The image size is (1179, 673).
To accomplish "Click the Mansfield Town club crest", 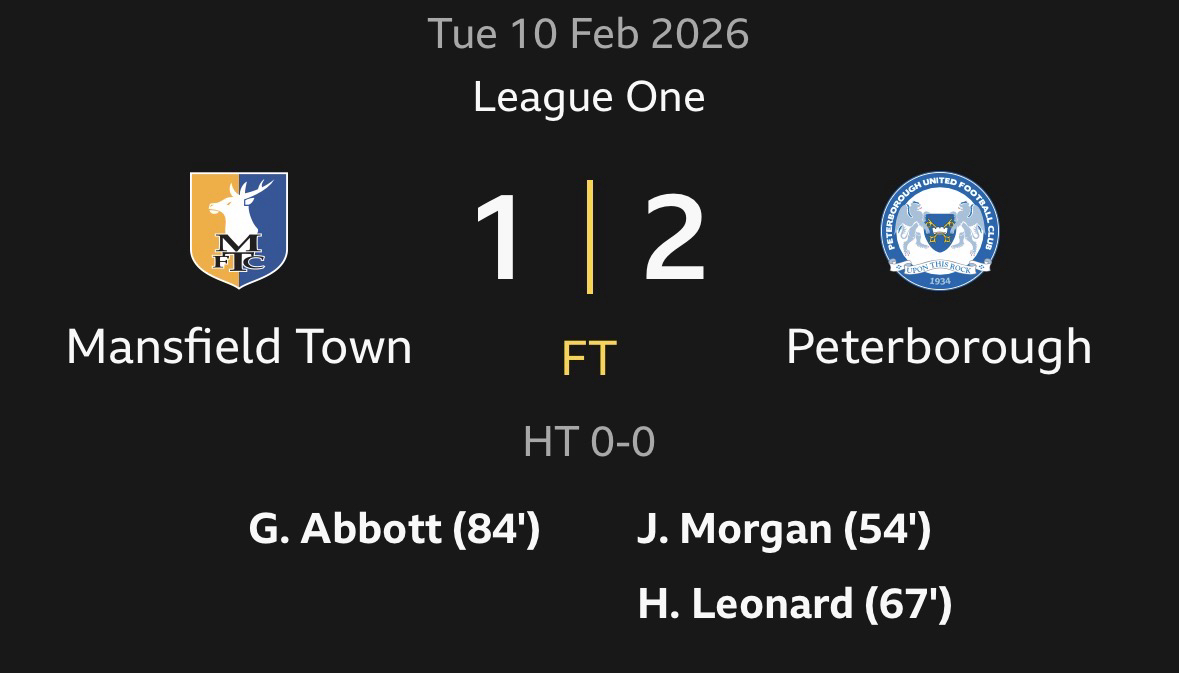I will coord(239,230).
